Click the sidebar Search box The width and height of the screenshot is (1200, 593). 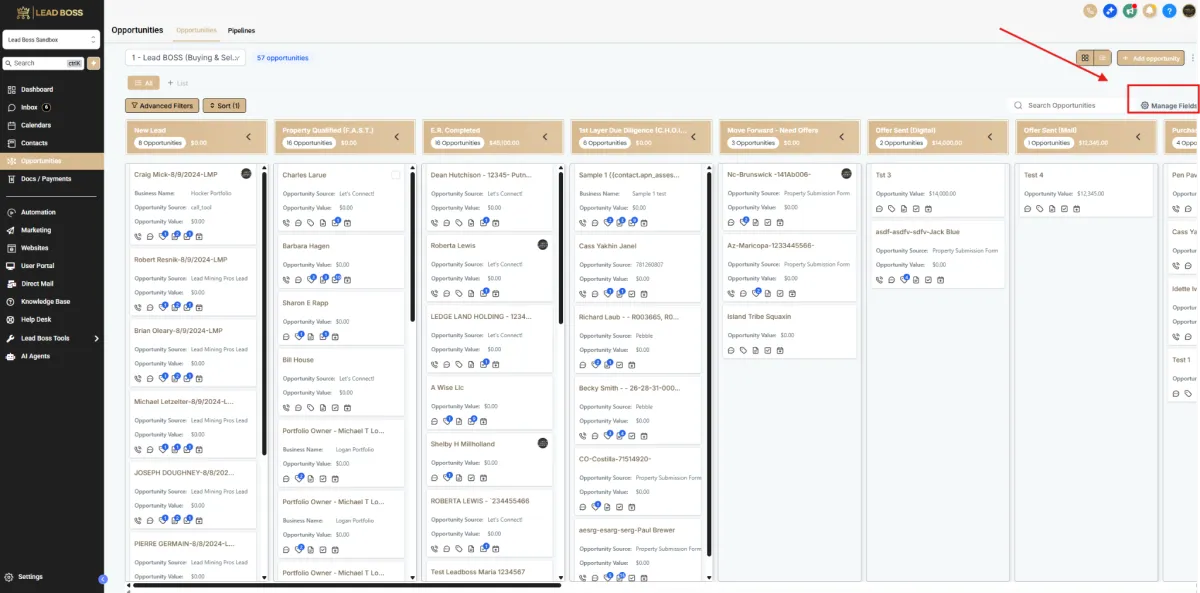click(45, 63)
